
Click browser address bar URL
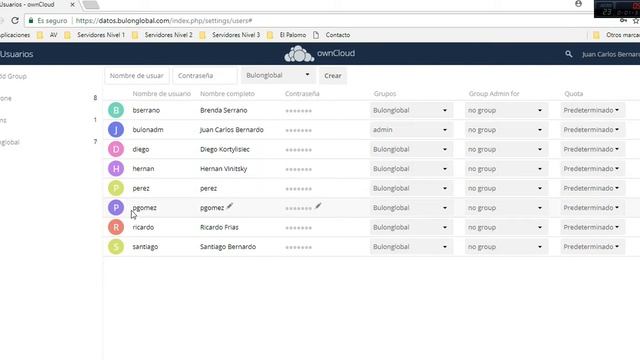(164, 20)
